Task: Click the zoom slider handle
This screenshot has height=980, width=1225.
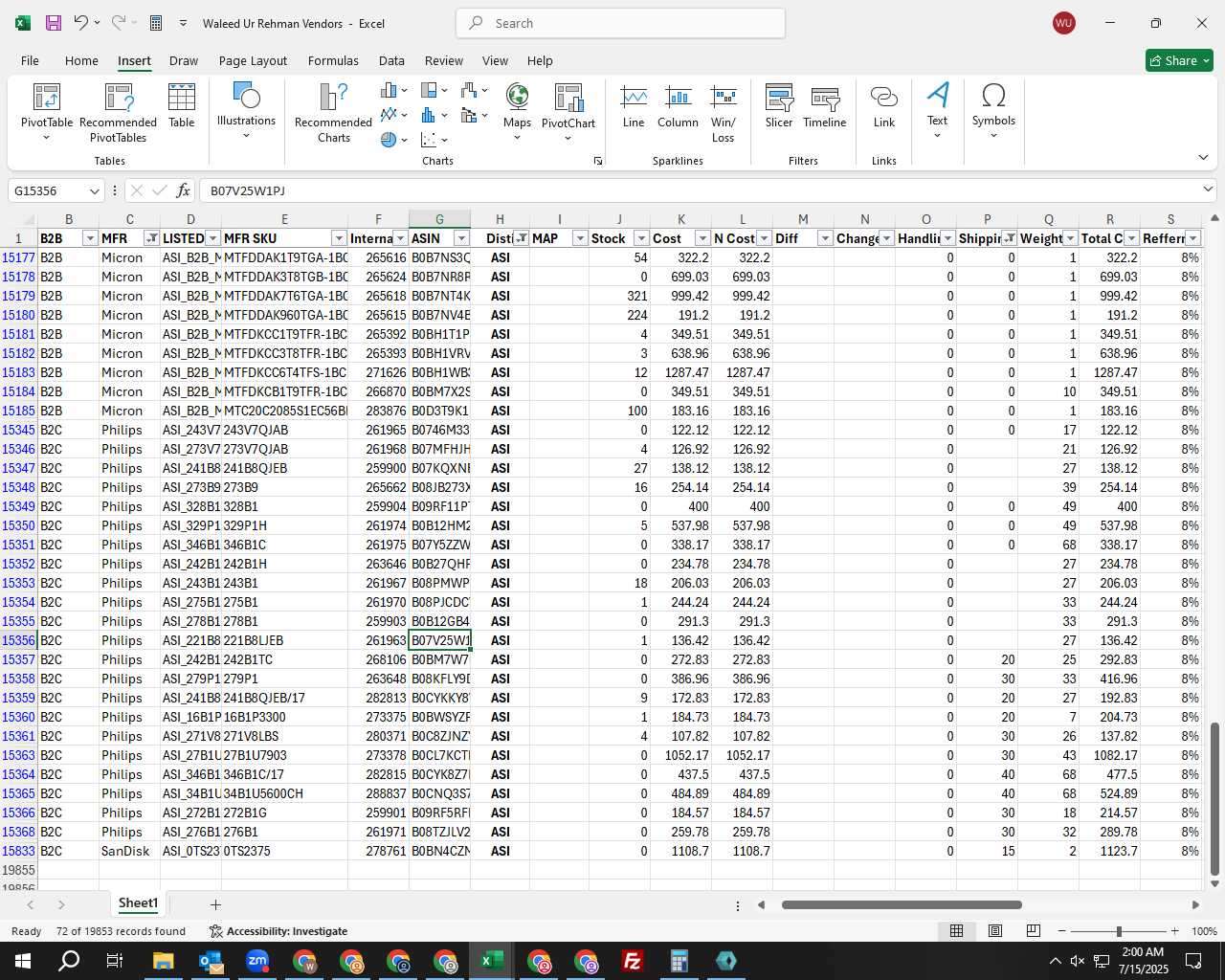Action: [1118, 931]
